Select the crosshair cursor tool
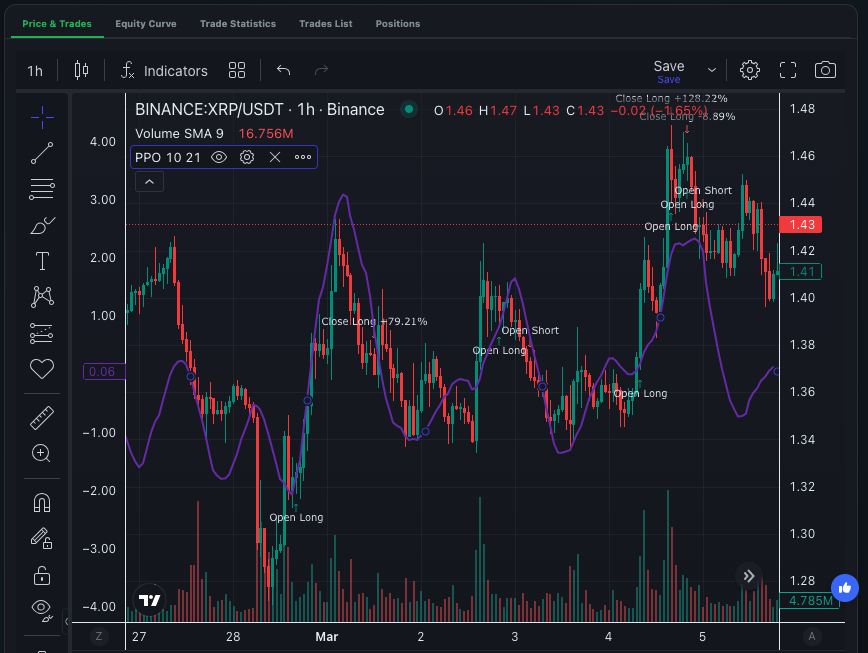The image size is (868, 653). point(42,117)
